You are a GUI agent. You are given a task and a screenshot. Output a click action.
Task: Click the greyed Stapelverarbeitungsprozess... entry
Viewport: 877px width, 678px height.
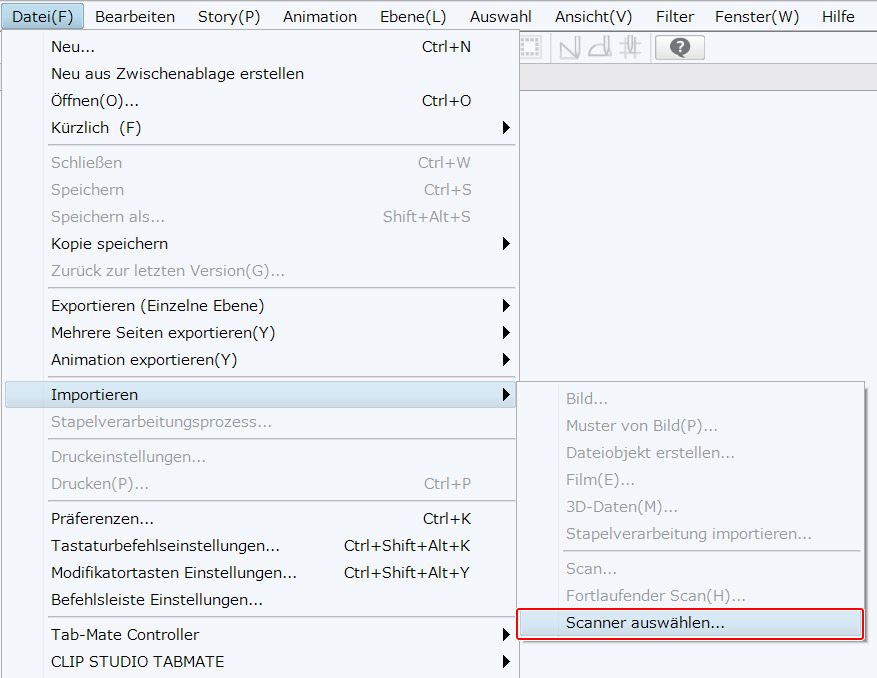(260, 422)
